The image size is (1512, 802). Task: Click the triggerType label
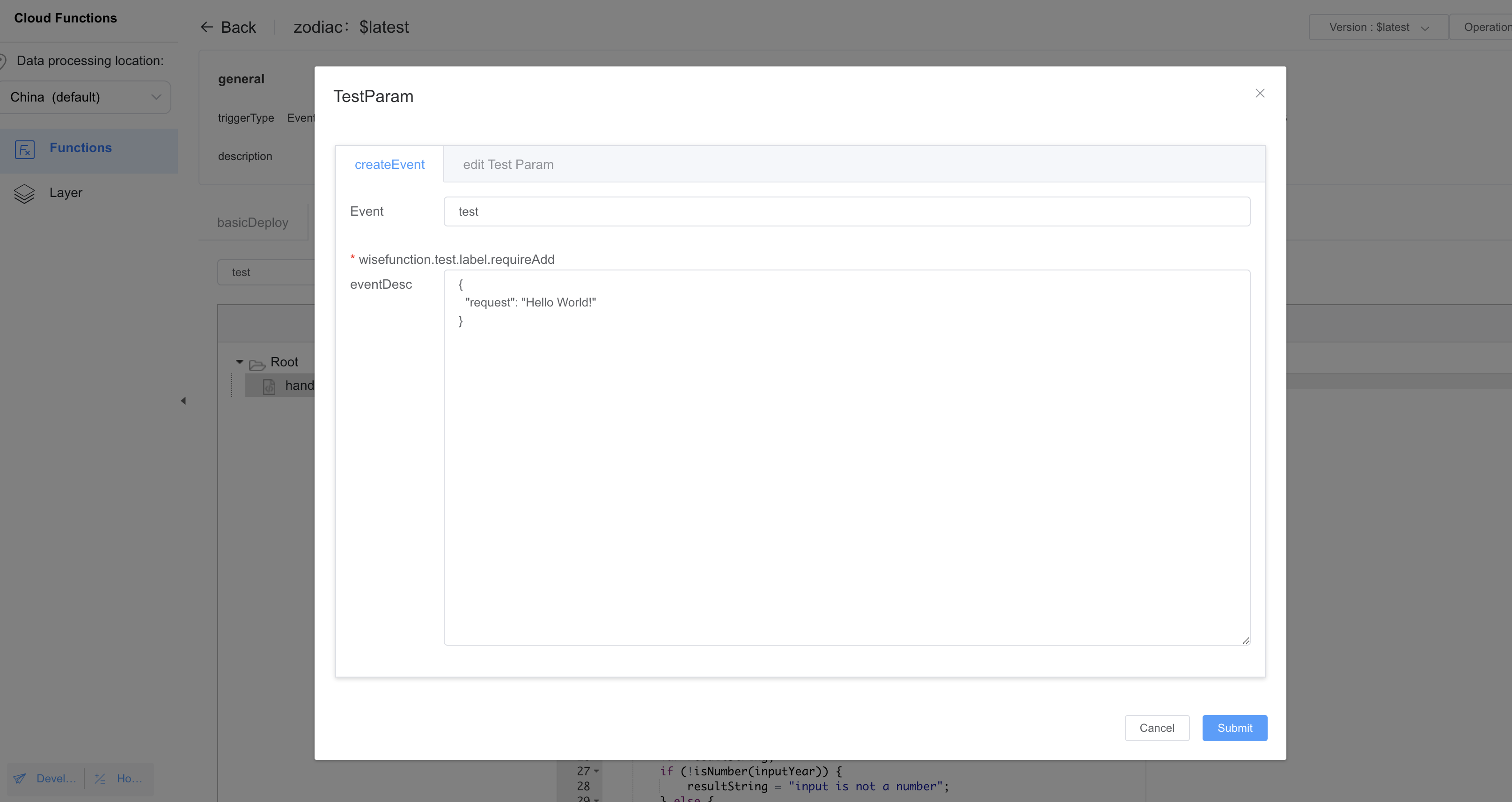pos(246,118)
